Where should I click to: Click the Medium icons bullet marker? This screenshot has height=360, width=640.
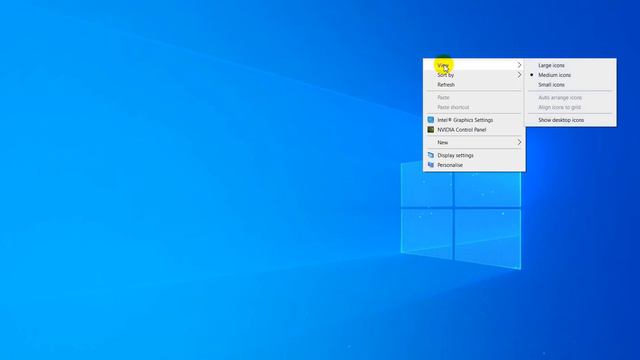tap(531, 75)
